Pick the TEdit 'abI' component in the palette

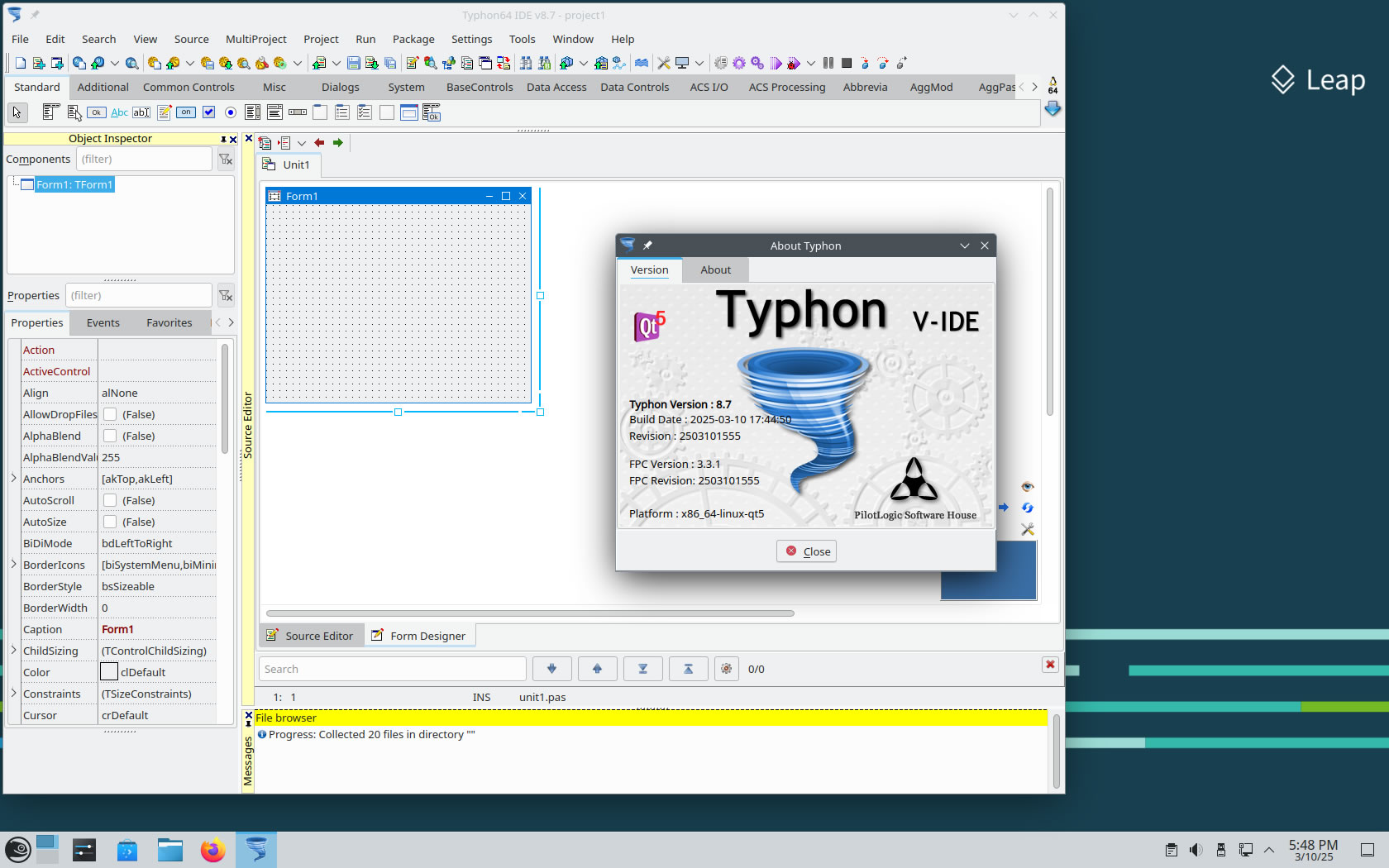pyautogui.click(x=141, y=112)
